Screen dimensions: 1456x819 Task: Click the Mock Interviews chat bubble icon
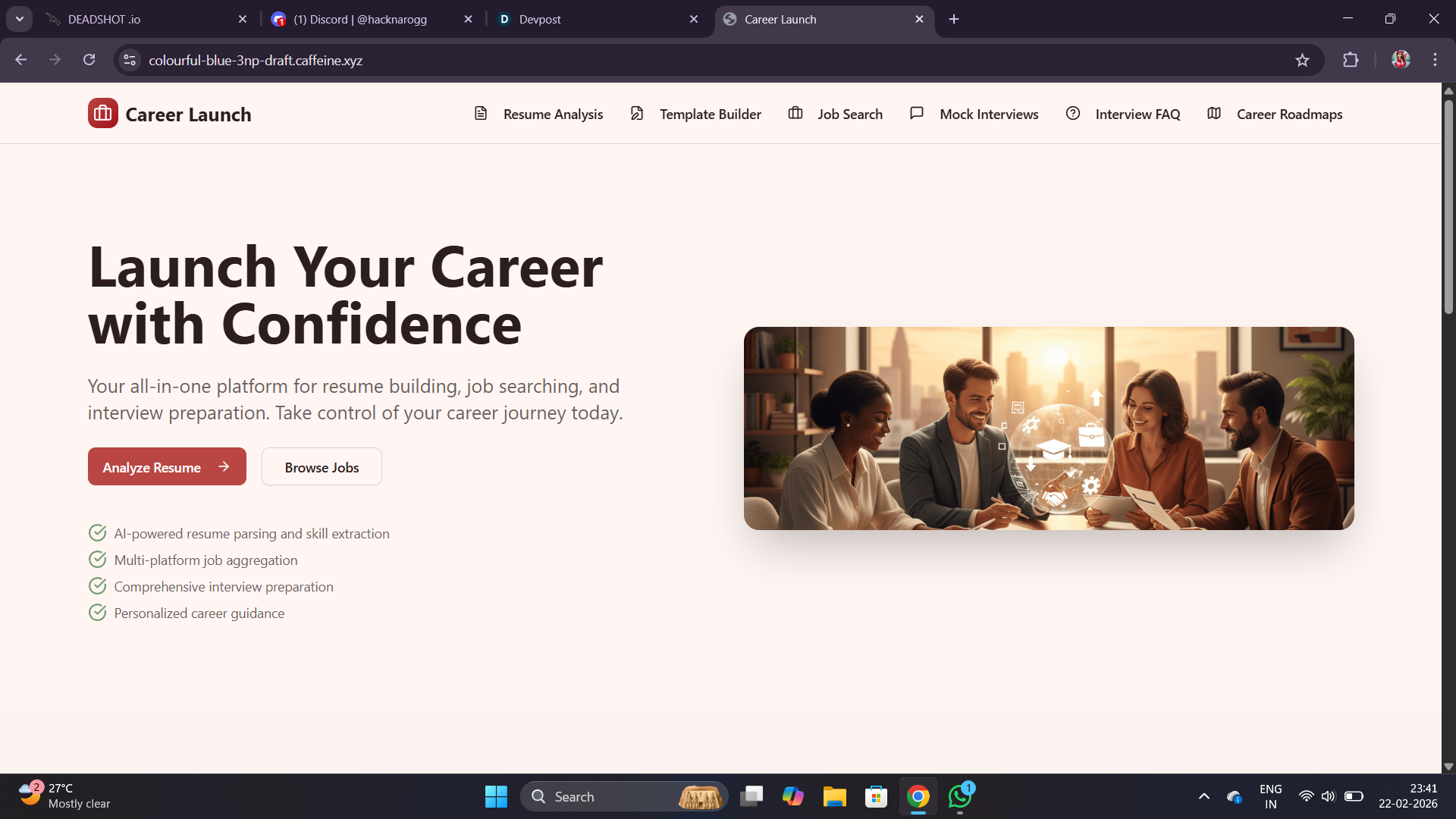[917, 114]
